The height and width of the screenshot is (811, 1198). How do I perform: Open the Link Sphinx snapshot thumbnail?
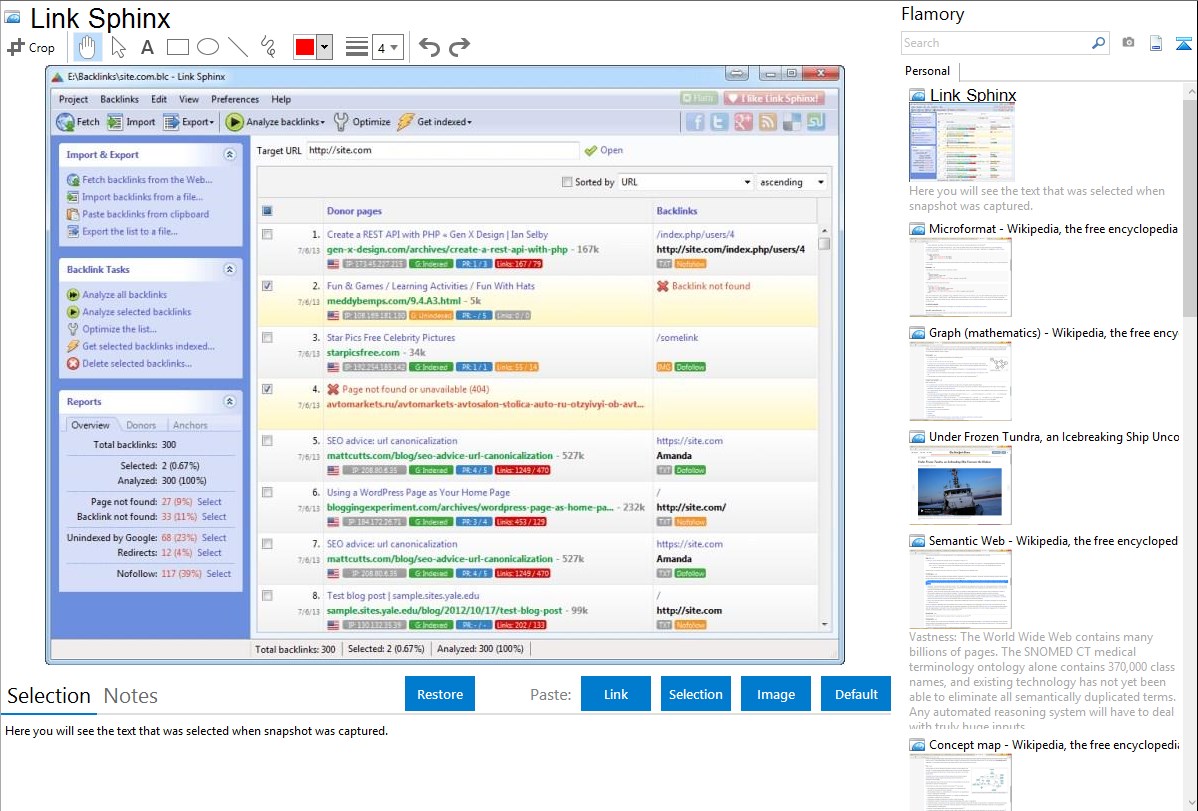click(x=962, y=143)
